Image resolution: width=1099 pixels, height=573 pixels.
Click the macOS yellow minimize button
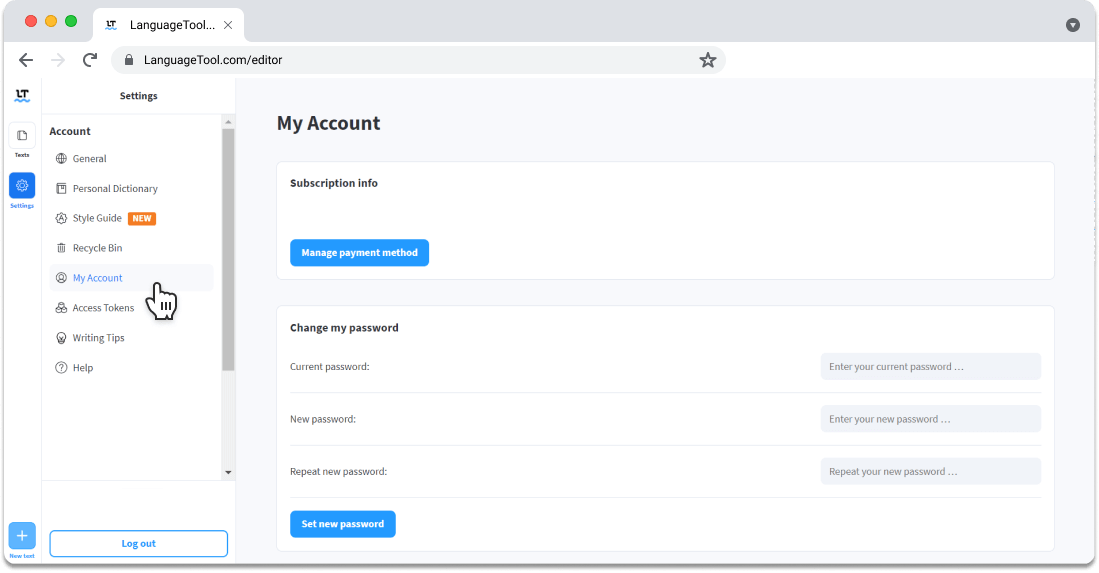50,21
